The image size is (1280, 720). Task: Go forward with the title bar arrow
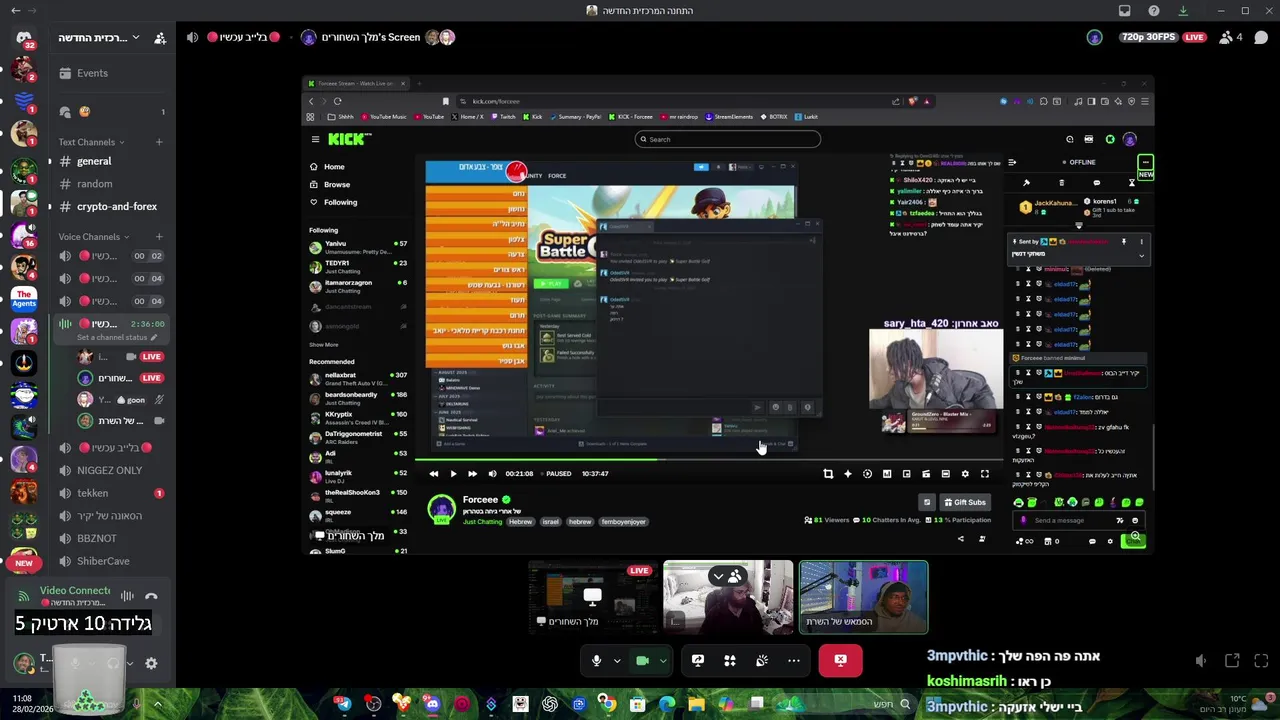(x=34, y=11)
